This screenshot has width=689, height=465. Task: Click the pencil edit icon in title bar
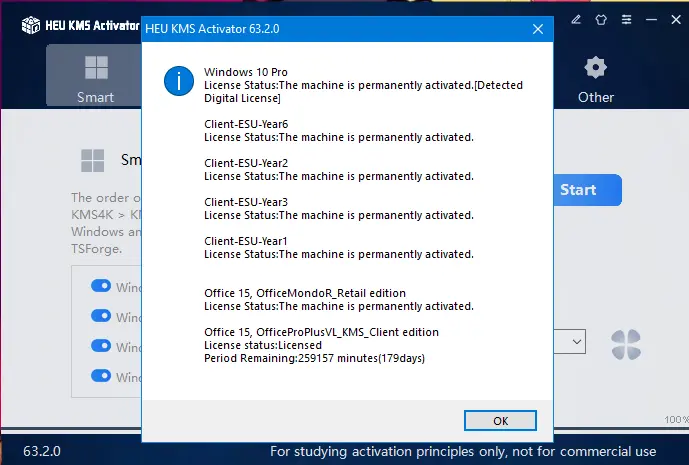pyautogui.click(x=576, y=19)
